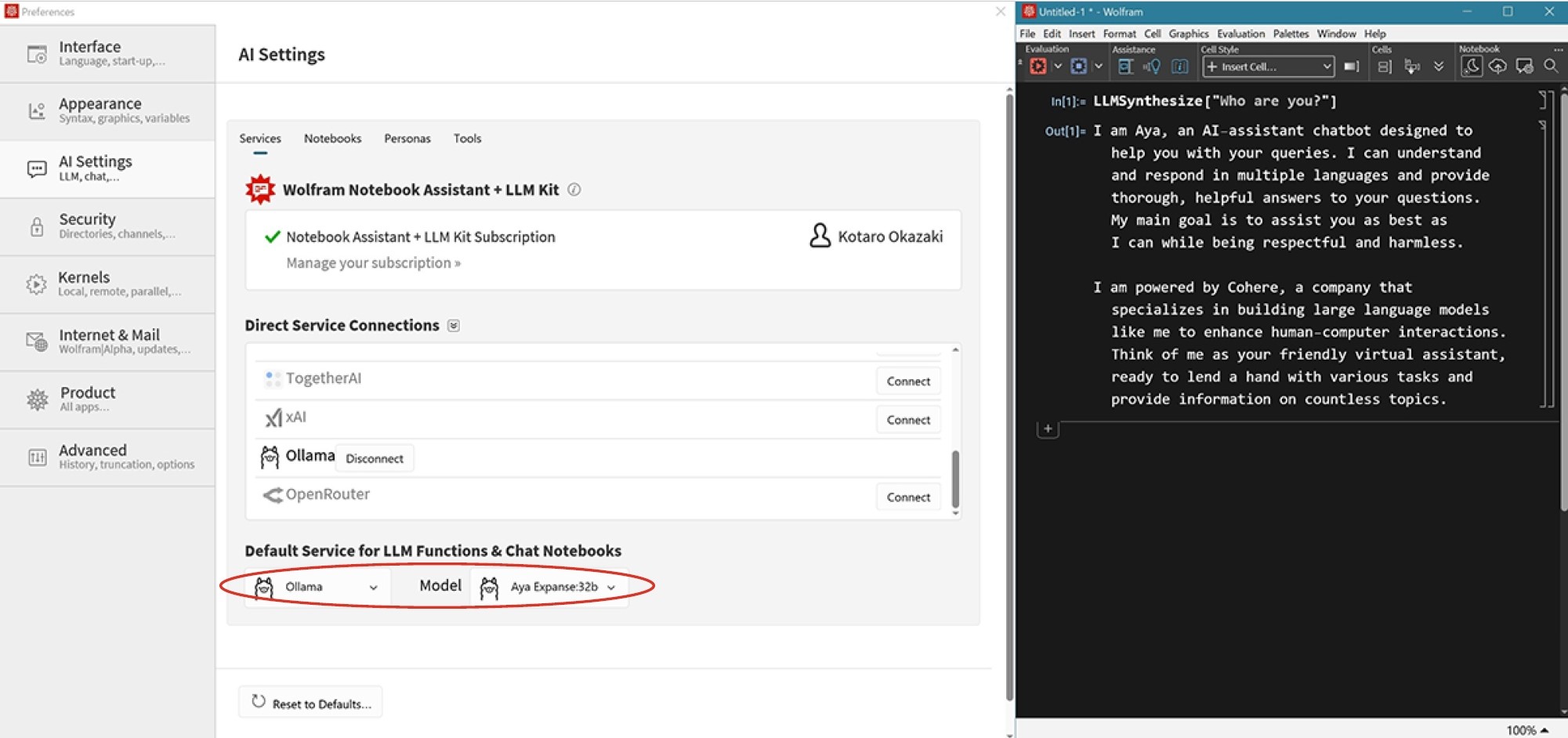Open the Format menu
The image size is (1568, 738).
(x=1119, y=34)
